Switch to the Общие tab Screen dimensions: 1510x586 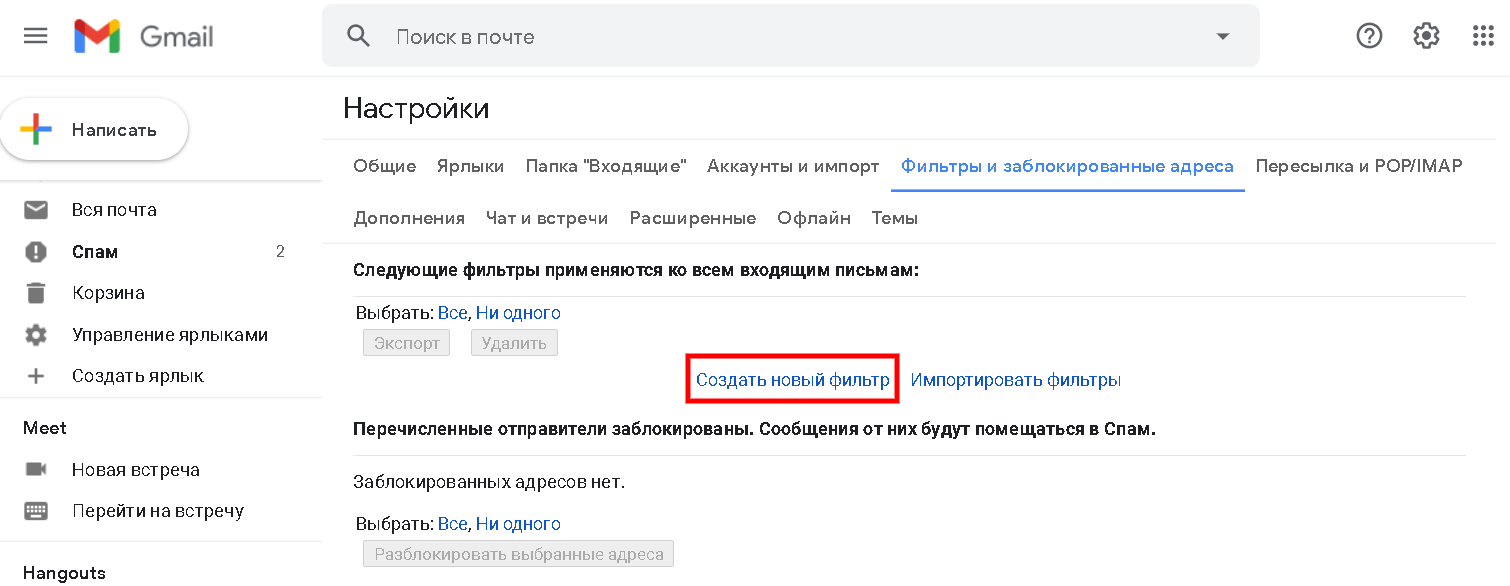pos(384,166)
